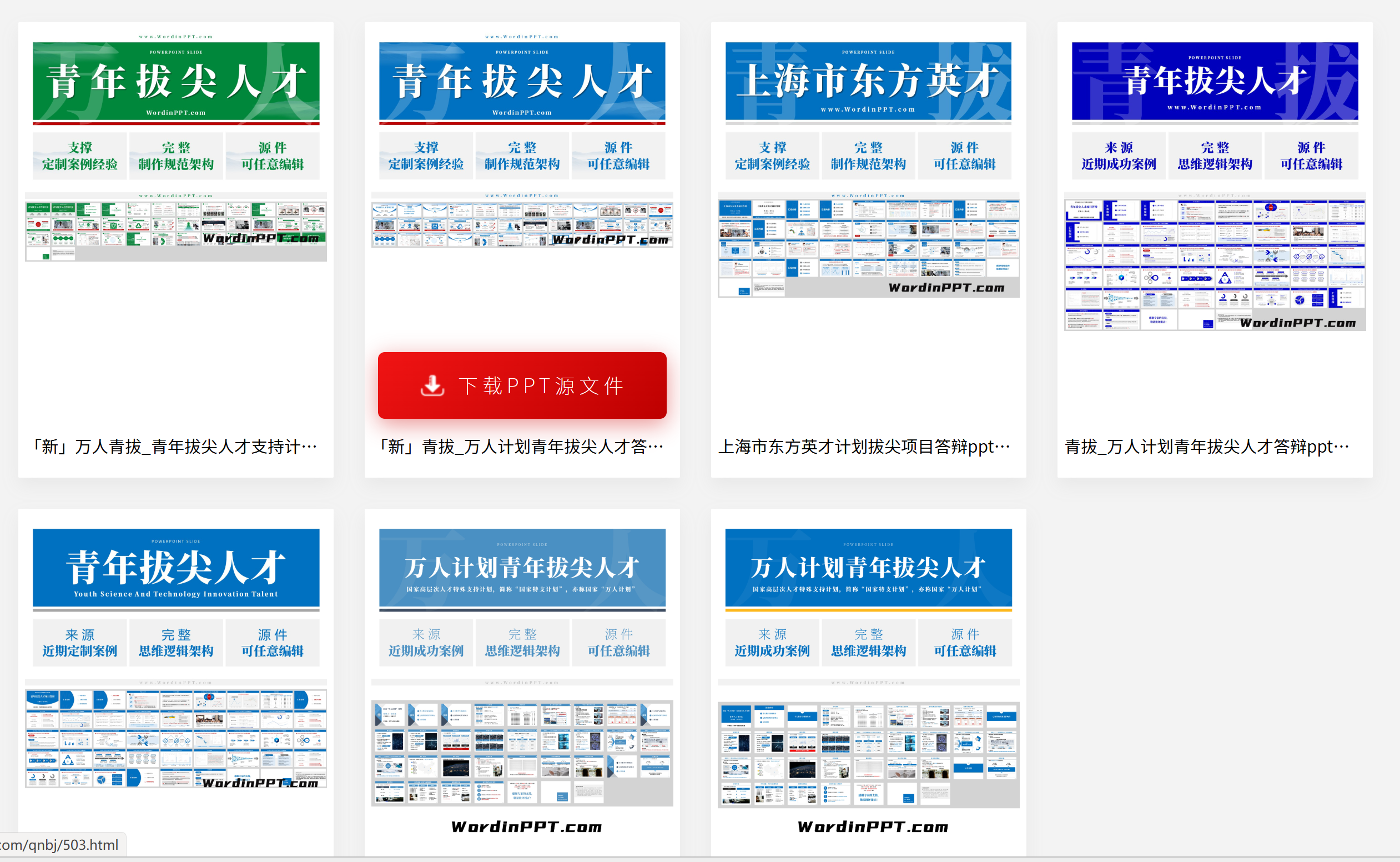This screenshot has height=862, width=1400.
Task: Click title link「新」青拔_万人计划青年拔尖人才答…
Action: tap(520, 447)
